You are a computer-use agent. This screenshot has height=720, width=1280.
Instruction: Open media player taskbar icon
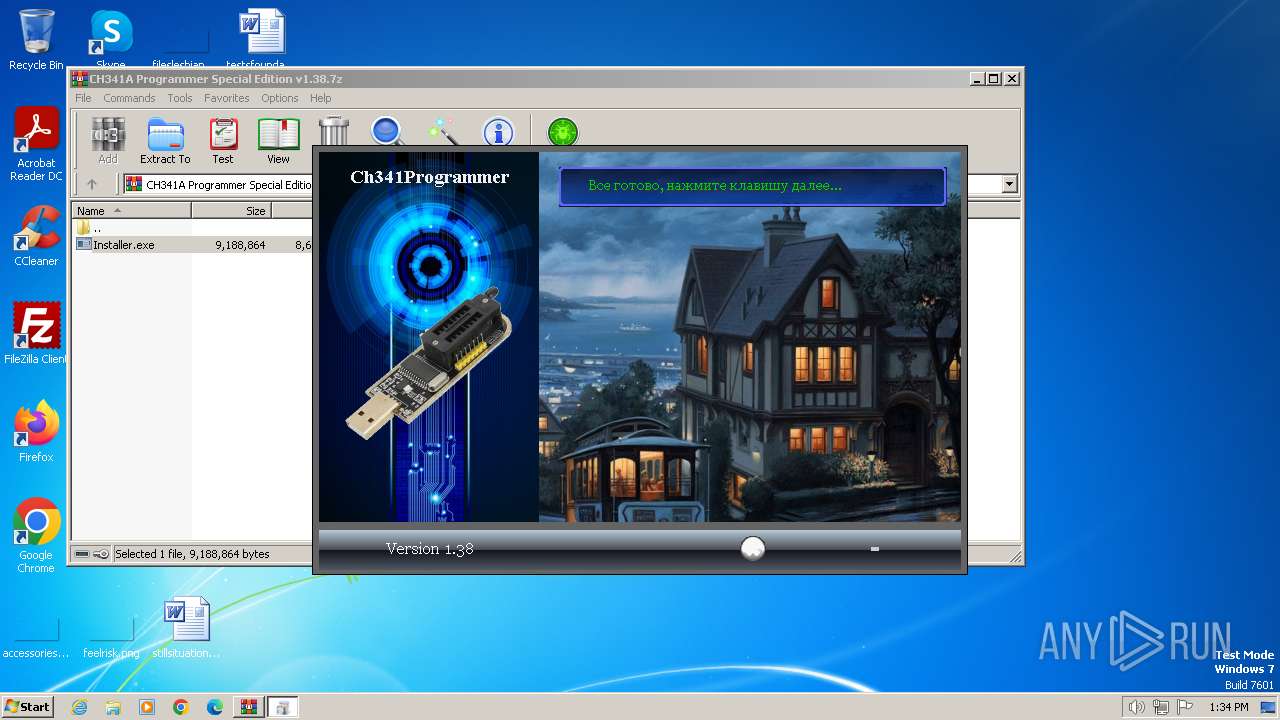pos(147,707)
